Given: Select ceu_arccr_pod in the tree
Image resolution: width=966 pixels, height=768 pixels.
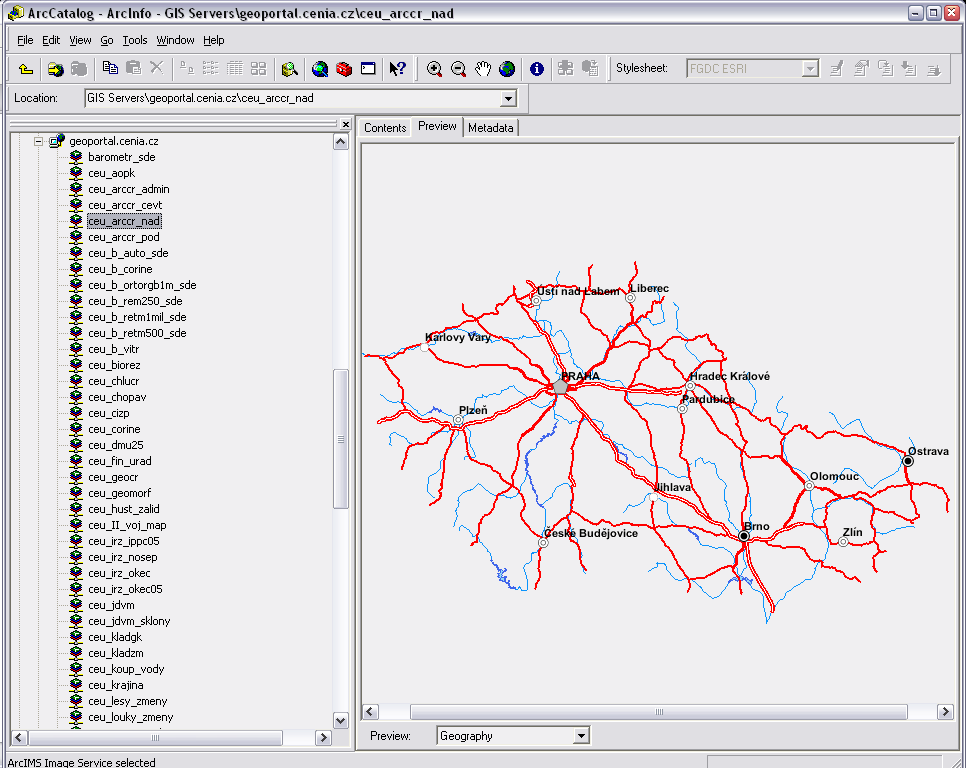Looking at the screenshot, I should click(x=124, y=237).
